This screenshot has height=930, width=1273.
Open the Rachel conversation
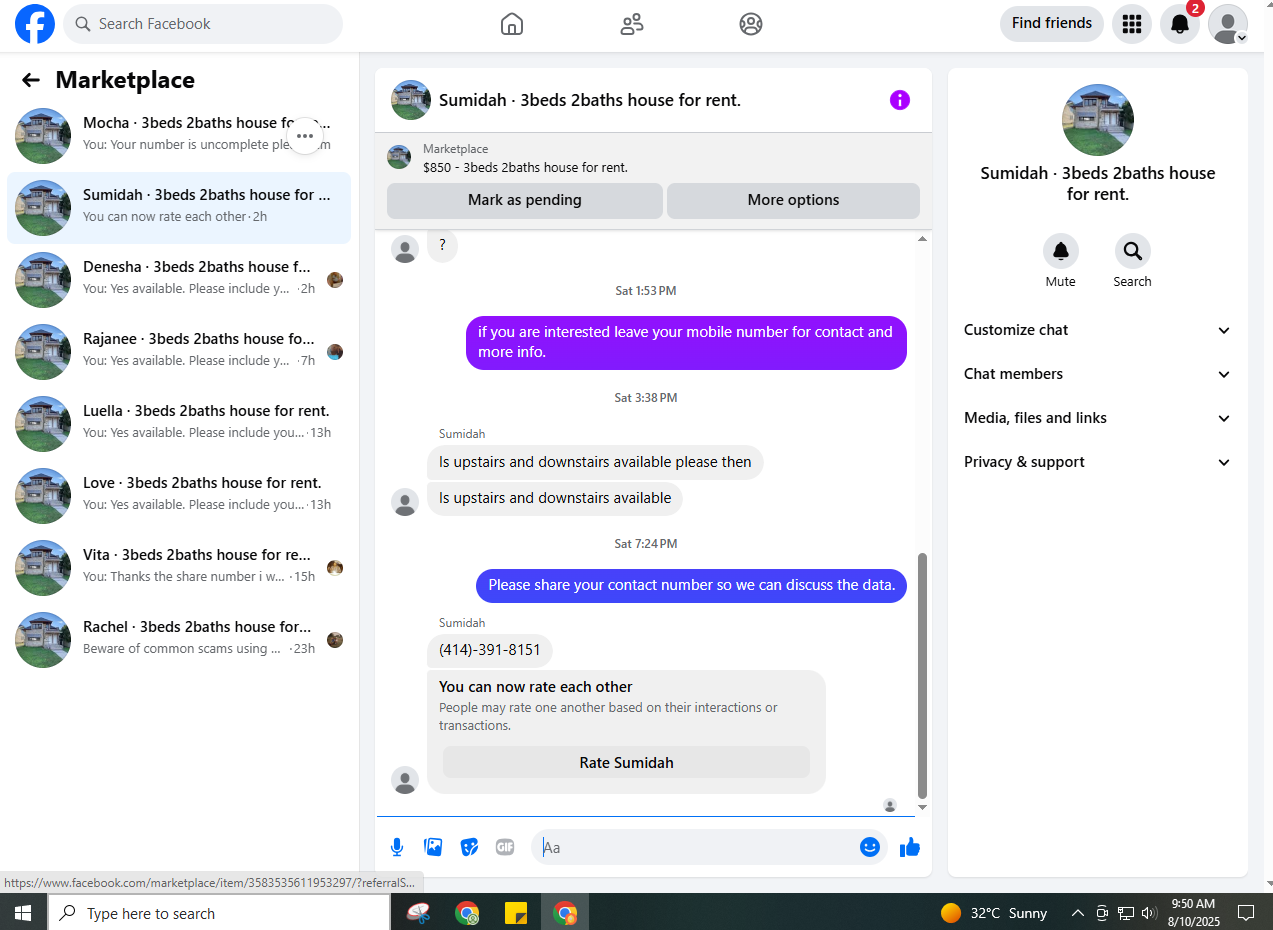point(179,640)
